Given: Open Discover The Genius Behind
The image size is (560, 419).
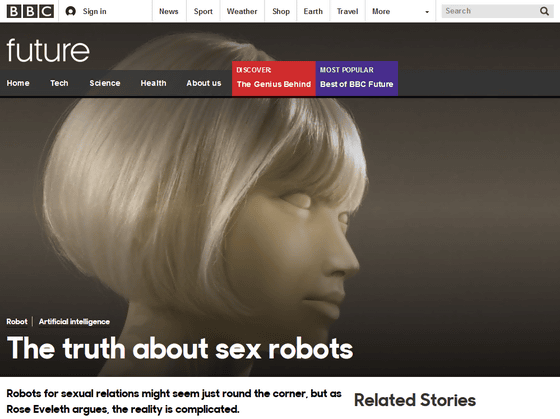Looking at the screenshot, I should (x=274, y=78).
